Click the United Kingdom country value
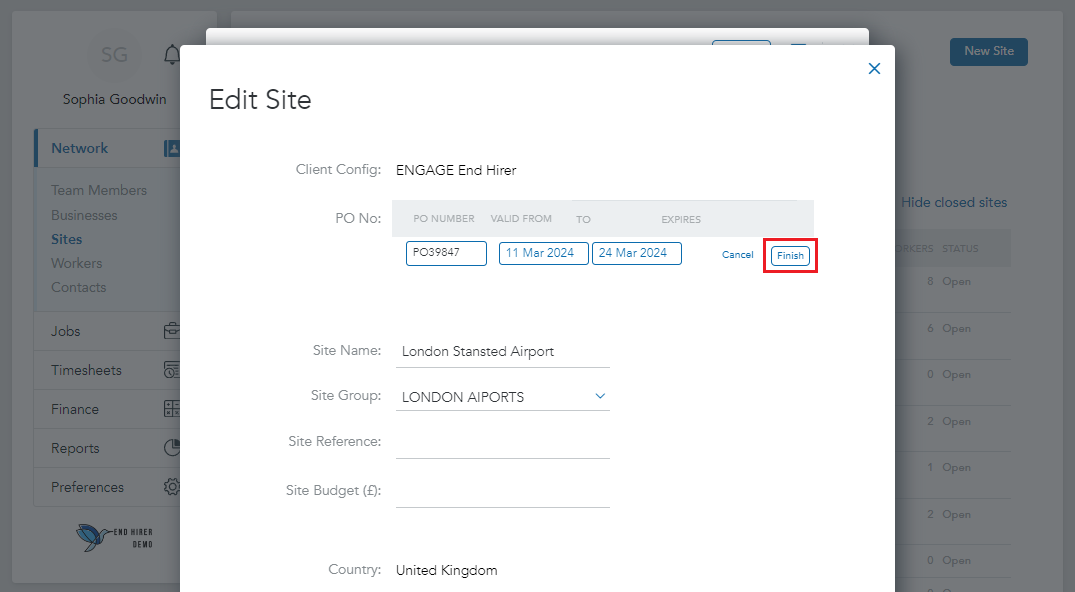 [446, 571]
